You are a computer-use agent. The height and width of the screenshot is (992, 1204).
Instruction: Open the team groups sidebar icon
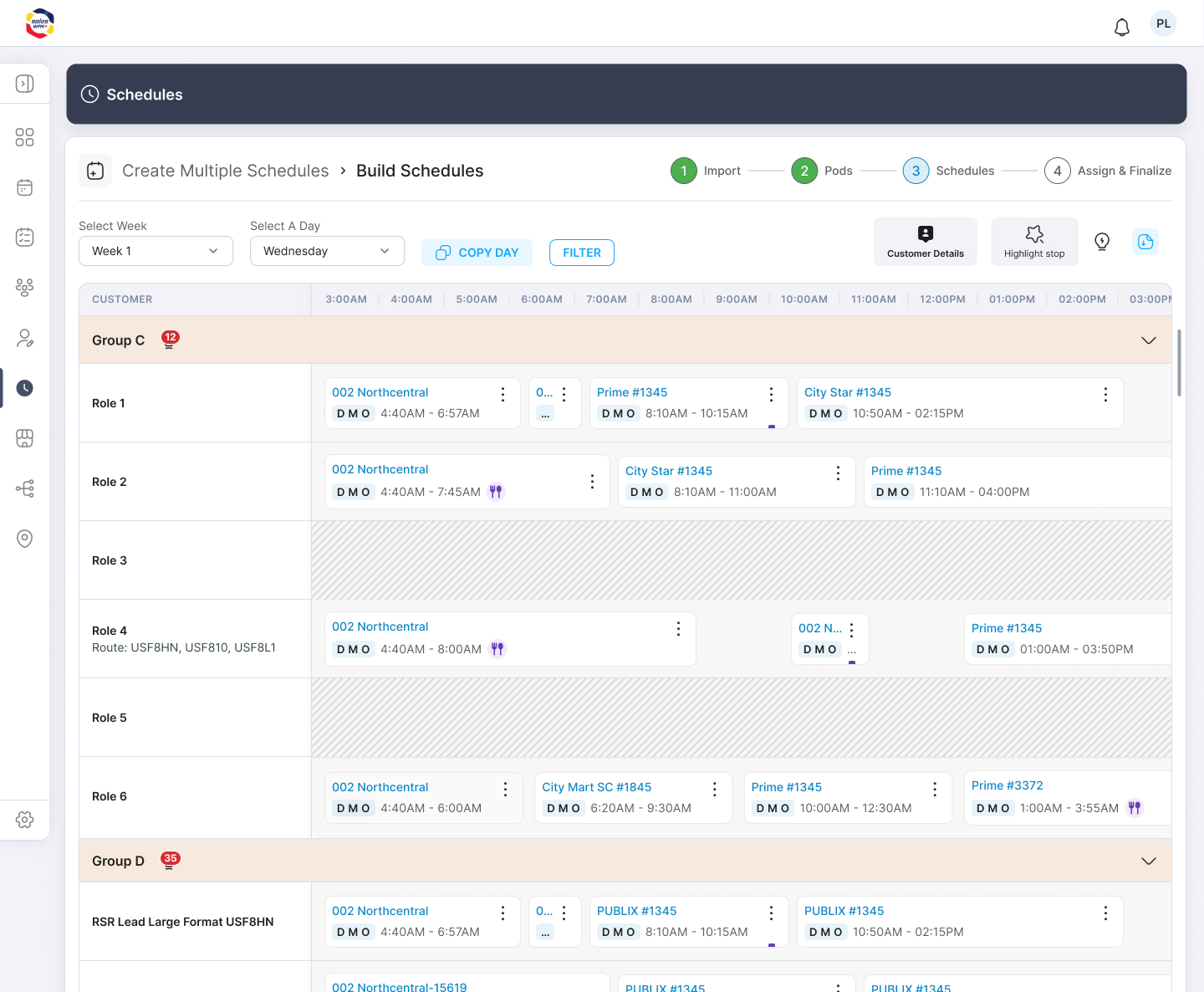[x=25, y=288]
